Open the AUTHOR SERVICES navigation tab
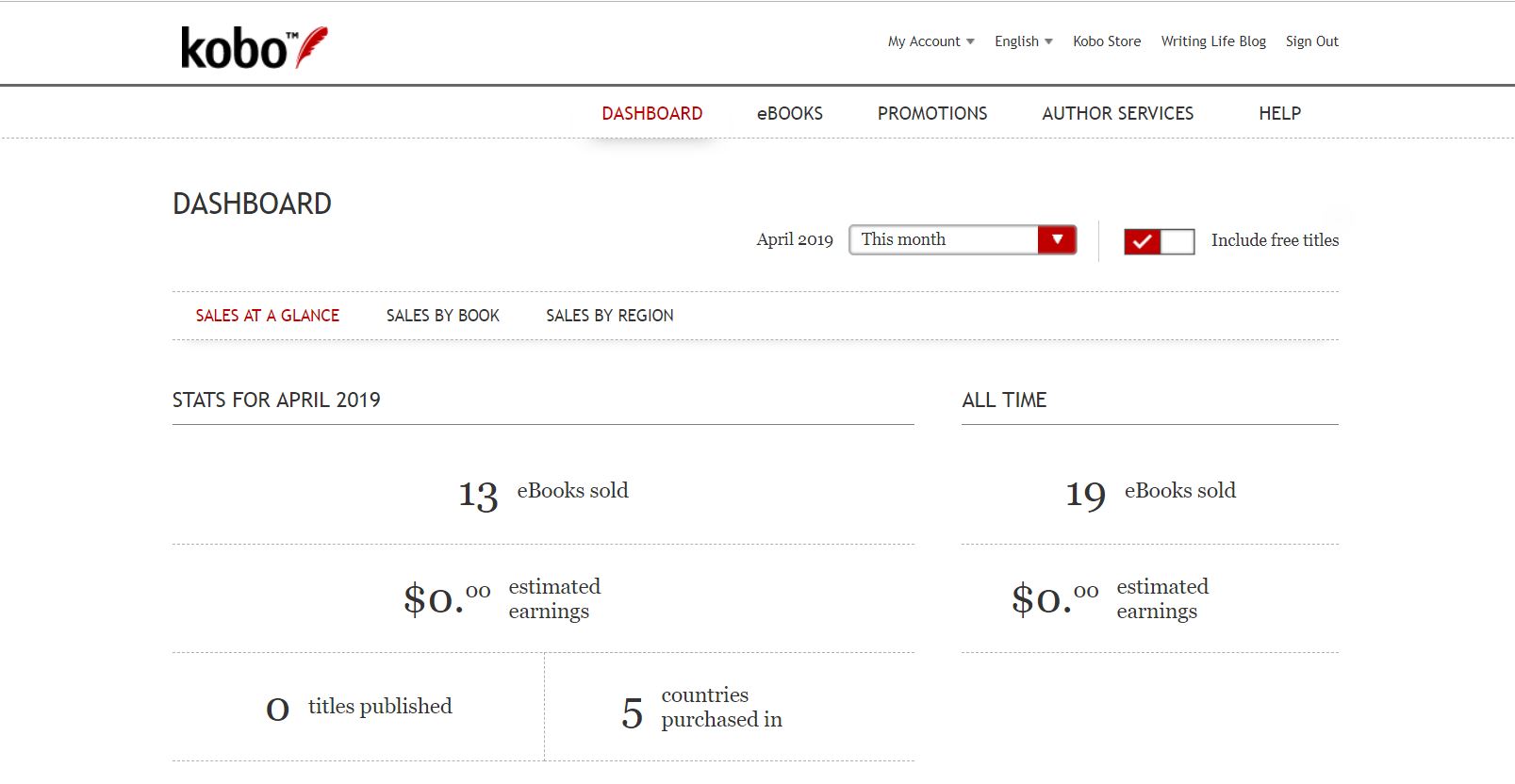Screen dimensions: 1515x784 pos(1118,113)
